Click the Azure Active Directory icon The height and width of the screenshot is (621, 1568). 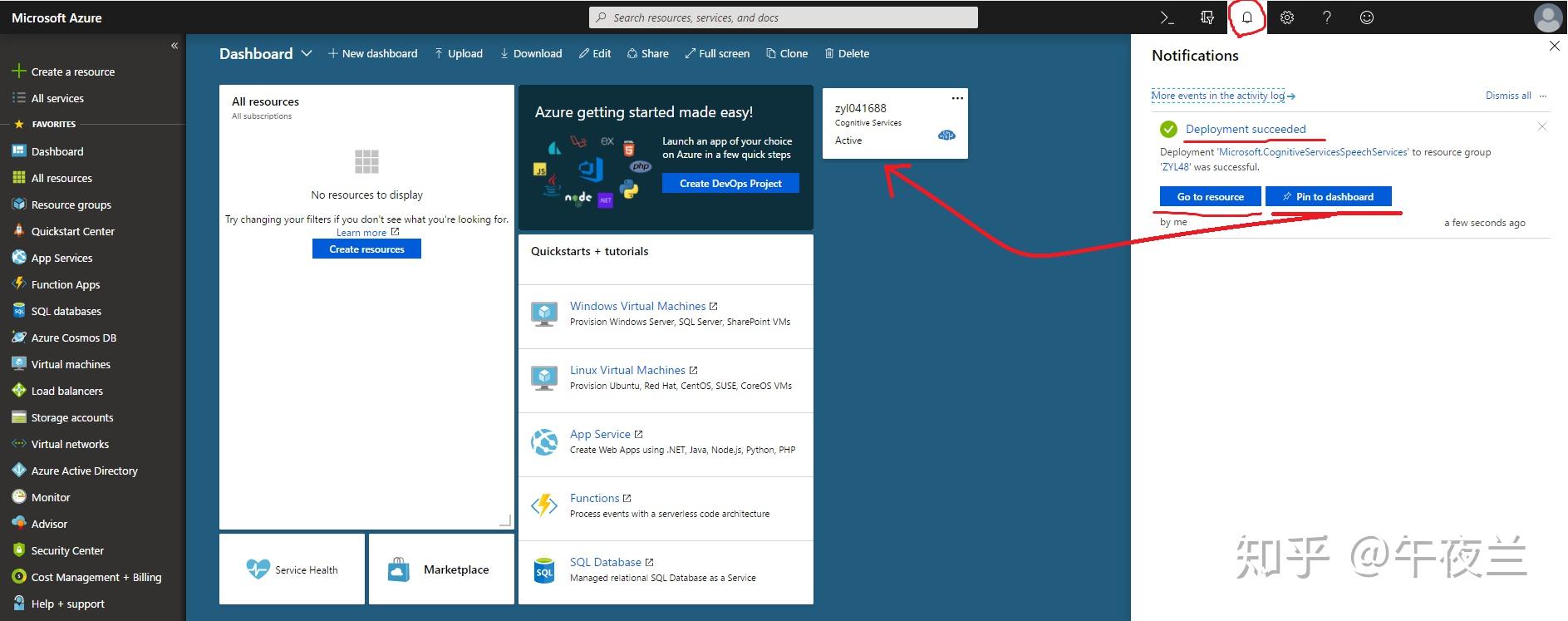(x=19, y=471)
